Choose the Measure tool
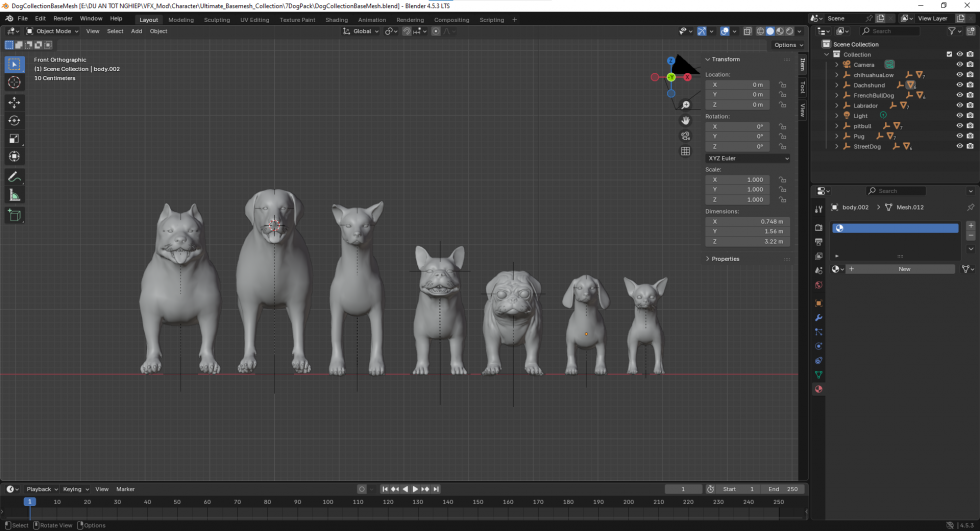The height and width of the screenshot is (531, 980). [x=14, y=195]
